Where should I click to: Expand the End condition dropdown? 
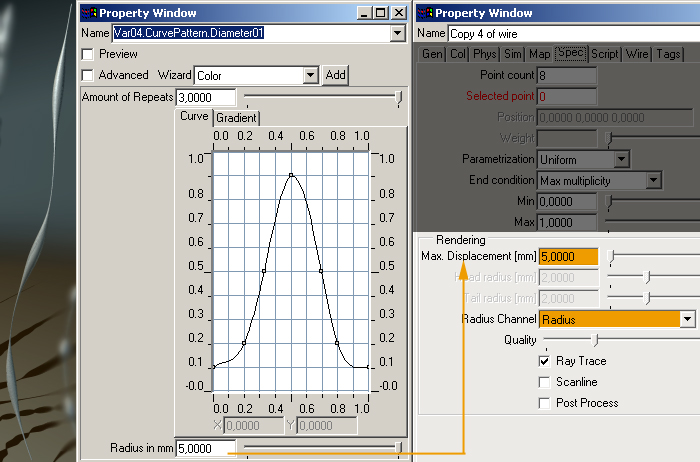coord(653,181)
